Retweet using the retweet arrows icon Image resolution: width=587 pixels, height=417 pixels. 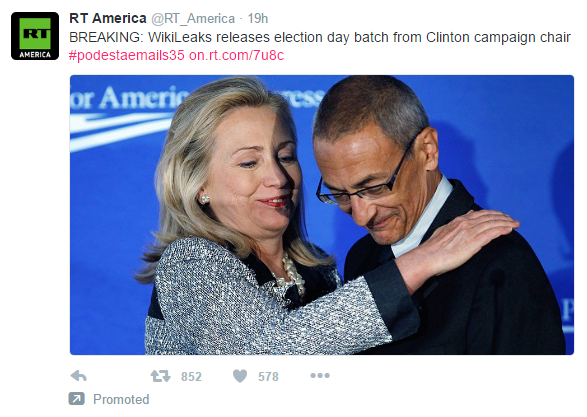tap(161, 376)
